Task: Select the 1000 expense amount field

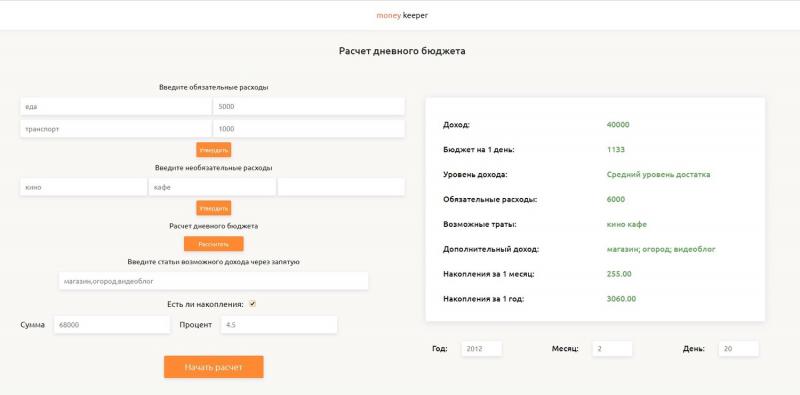Action: (309, 129)
